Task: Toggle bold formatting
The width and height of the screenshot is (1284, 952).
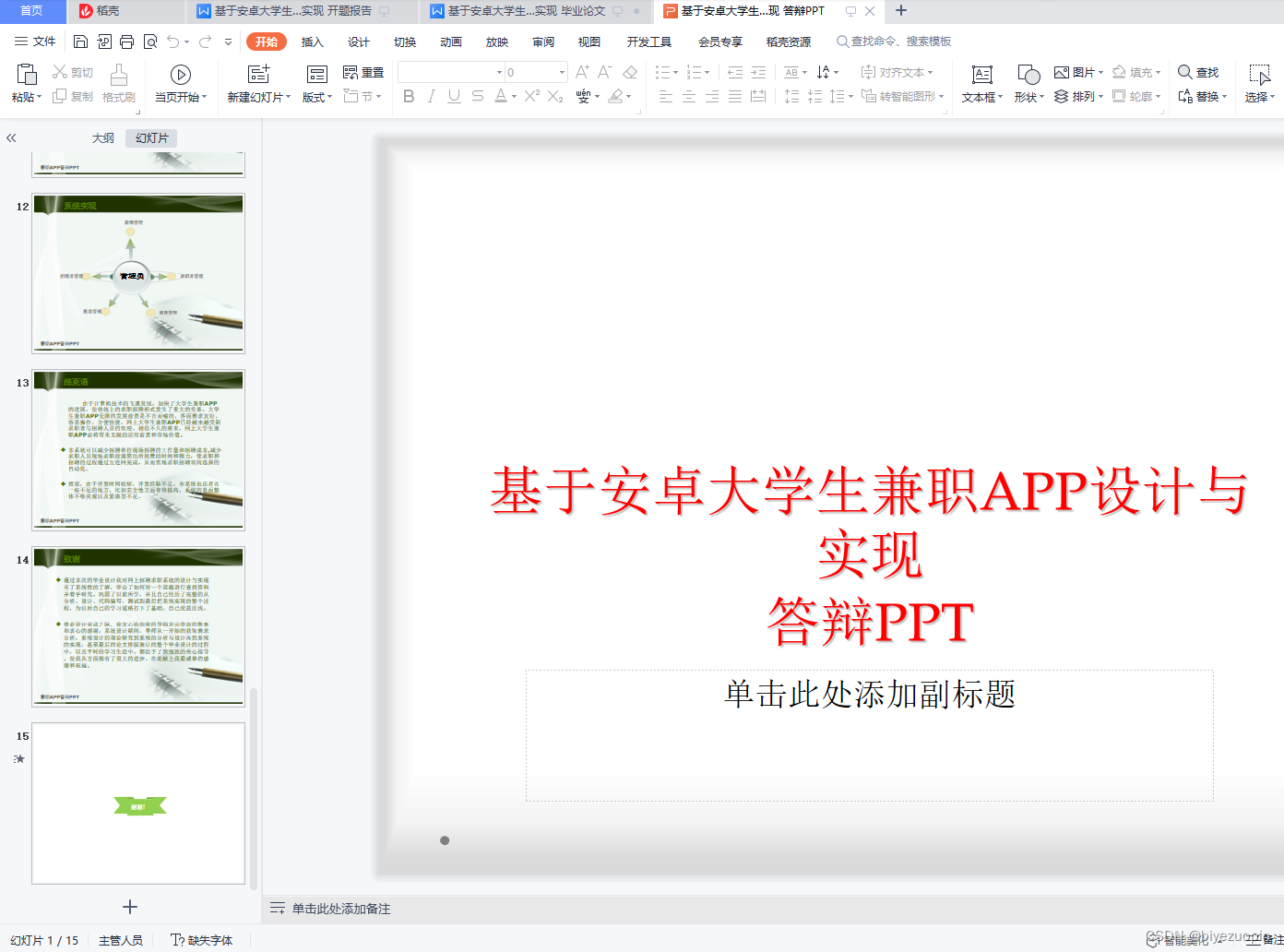Action: [409, 96]
